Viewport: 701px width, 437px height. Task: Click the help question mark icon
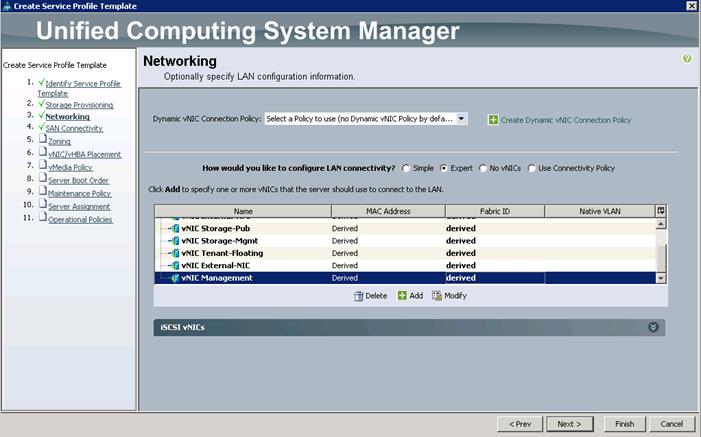pos(687,59)
